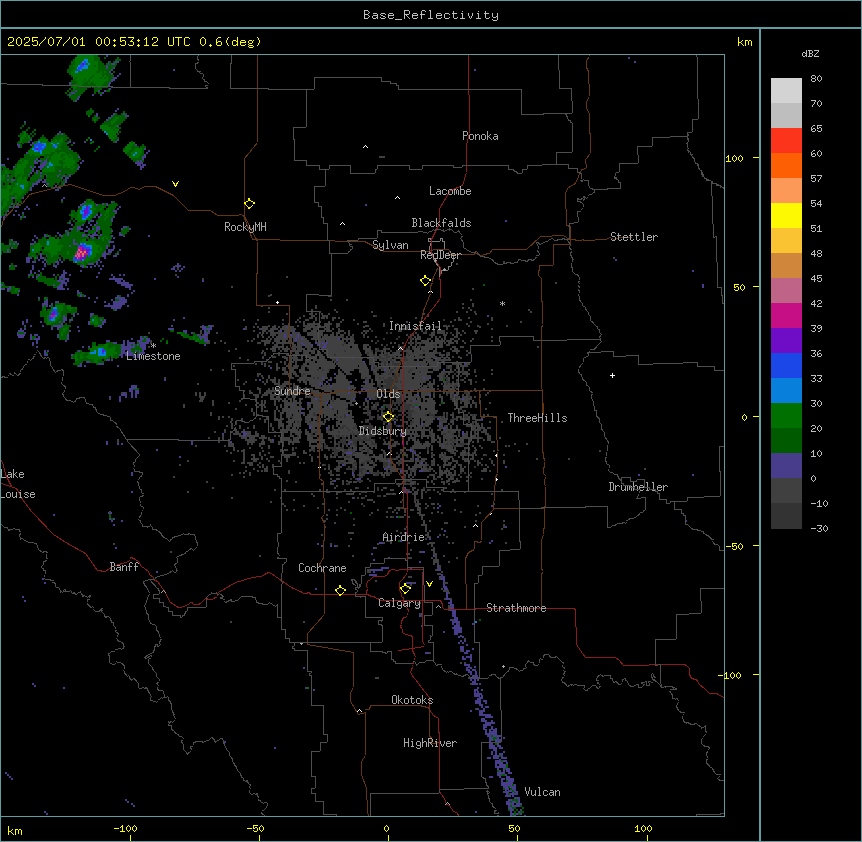The image size is (862, 842).
Task: Click the yellow V marker northwest of RockyMH
Action: (x=175, y=184)
